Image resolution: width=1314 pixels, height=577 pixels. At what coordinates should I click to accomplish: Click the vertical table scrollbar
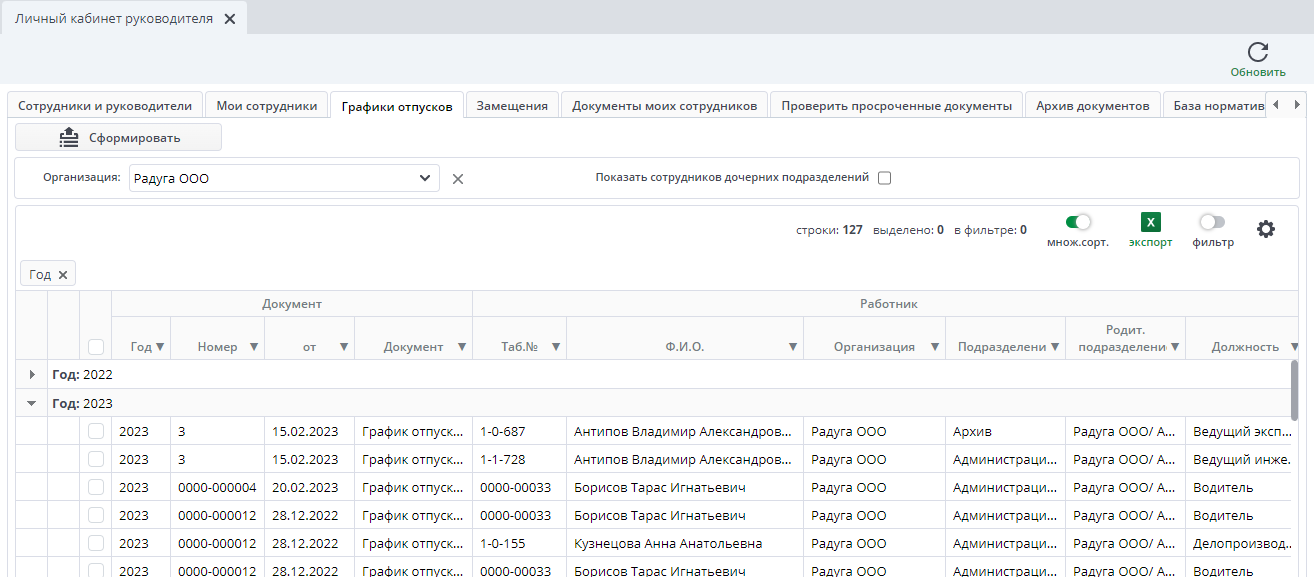pyautogui.click(x=1294, y=390)
